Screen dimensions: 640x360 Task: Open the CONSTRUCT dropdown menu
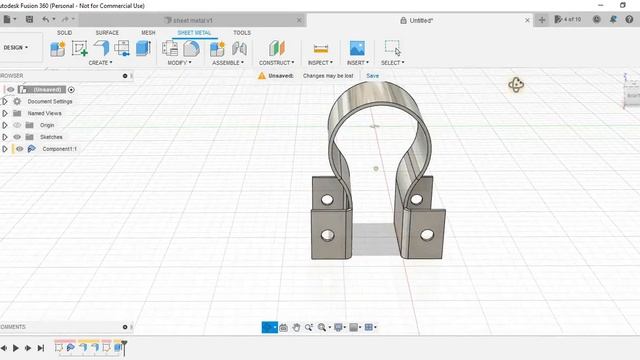(x=276, y=62)
